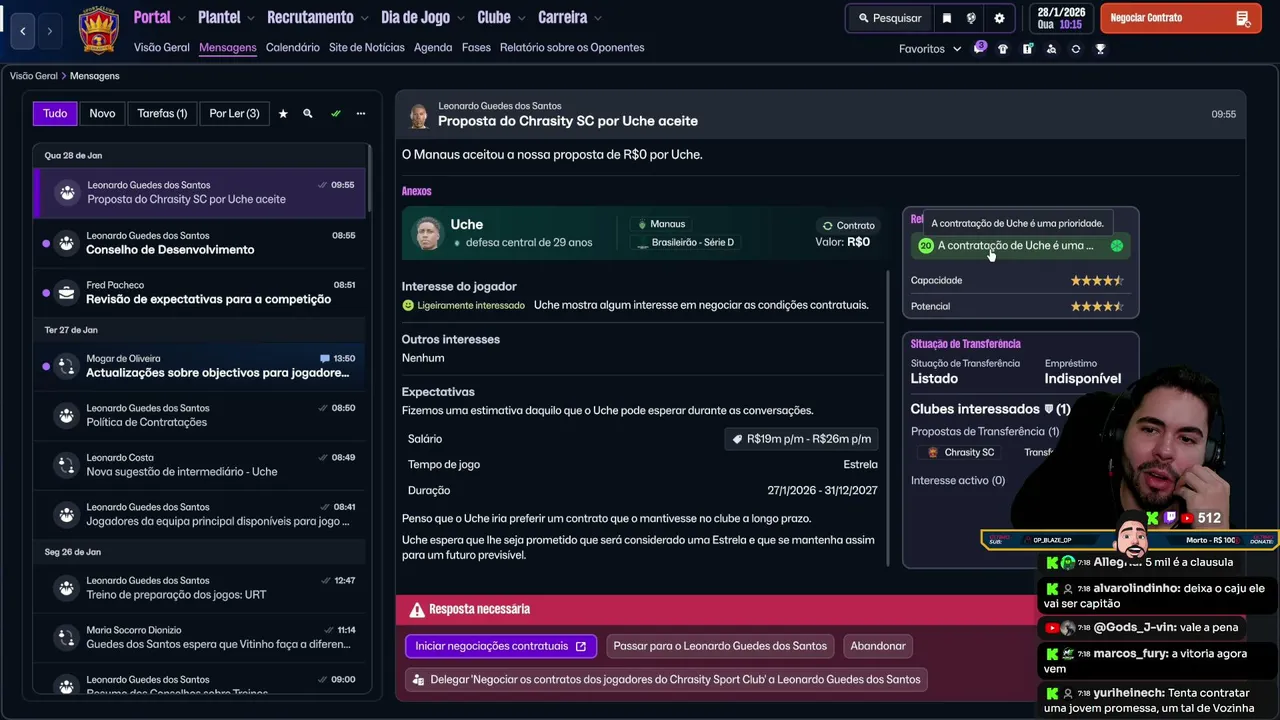
Task: Click the Chrasity SC badge in transfer proposals
Action: pyautogui.click(x=933, y=453)
